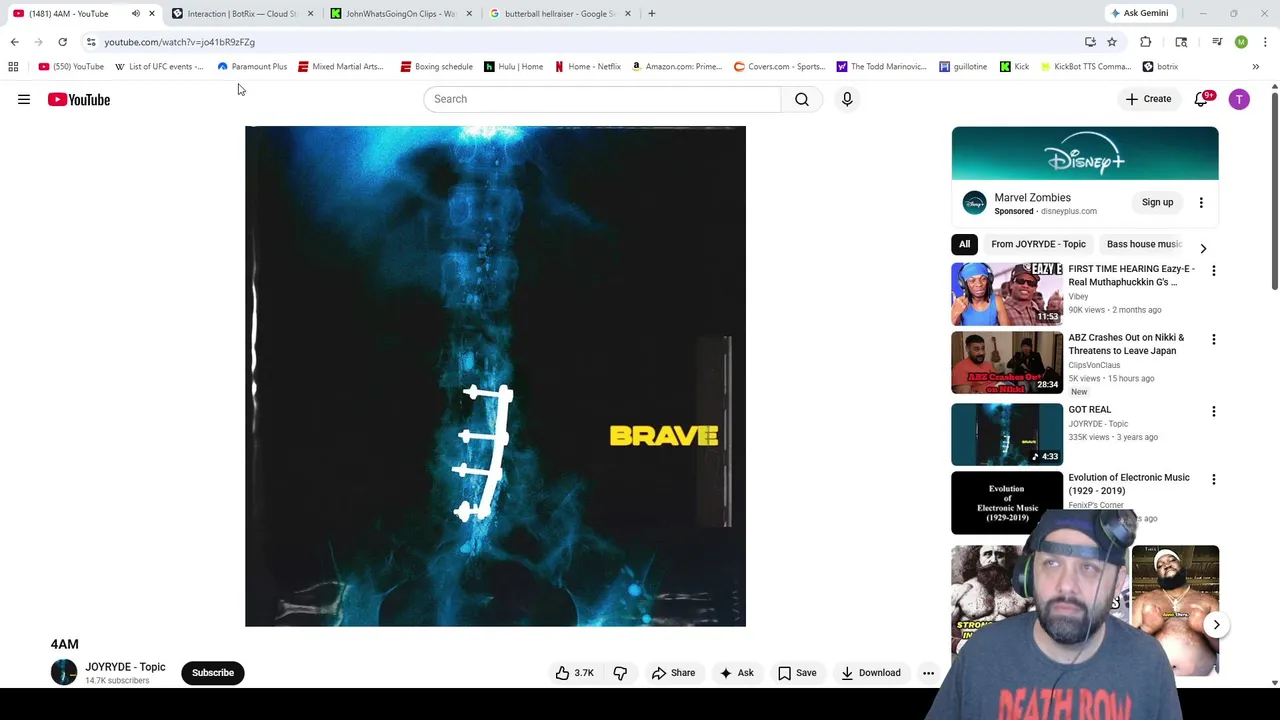
Task: Open options for the Marvel Zombies ad
Action: tap(1201, 203)
